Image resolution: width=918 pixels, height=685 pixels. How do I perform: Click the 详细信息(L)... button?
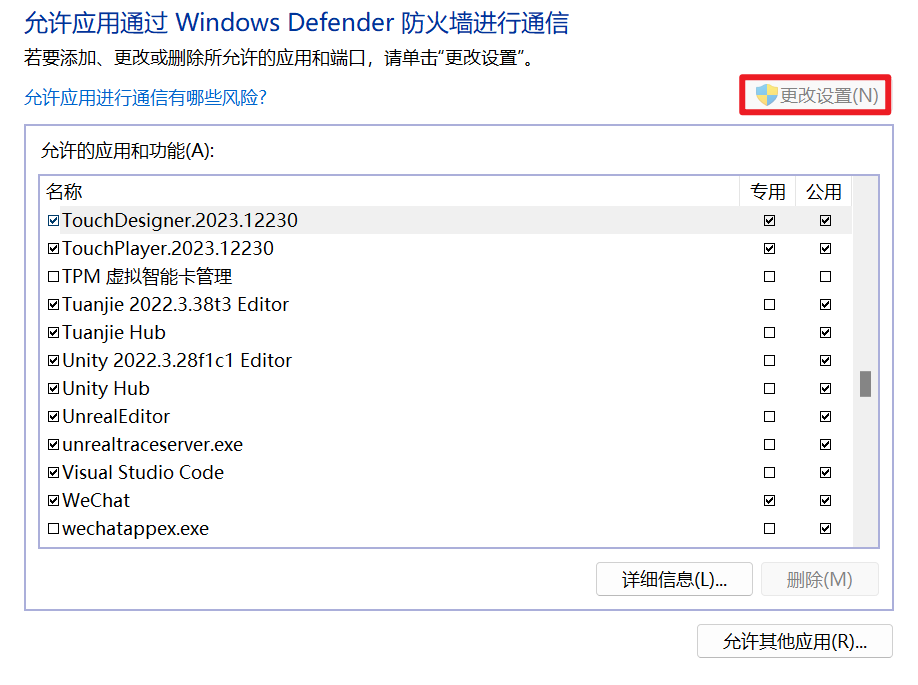pyautogui.click(x=674, y=579)
